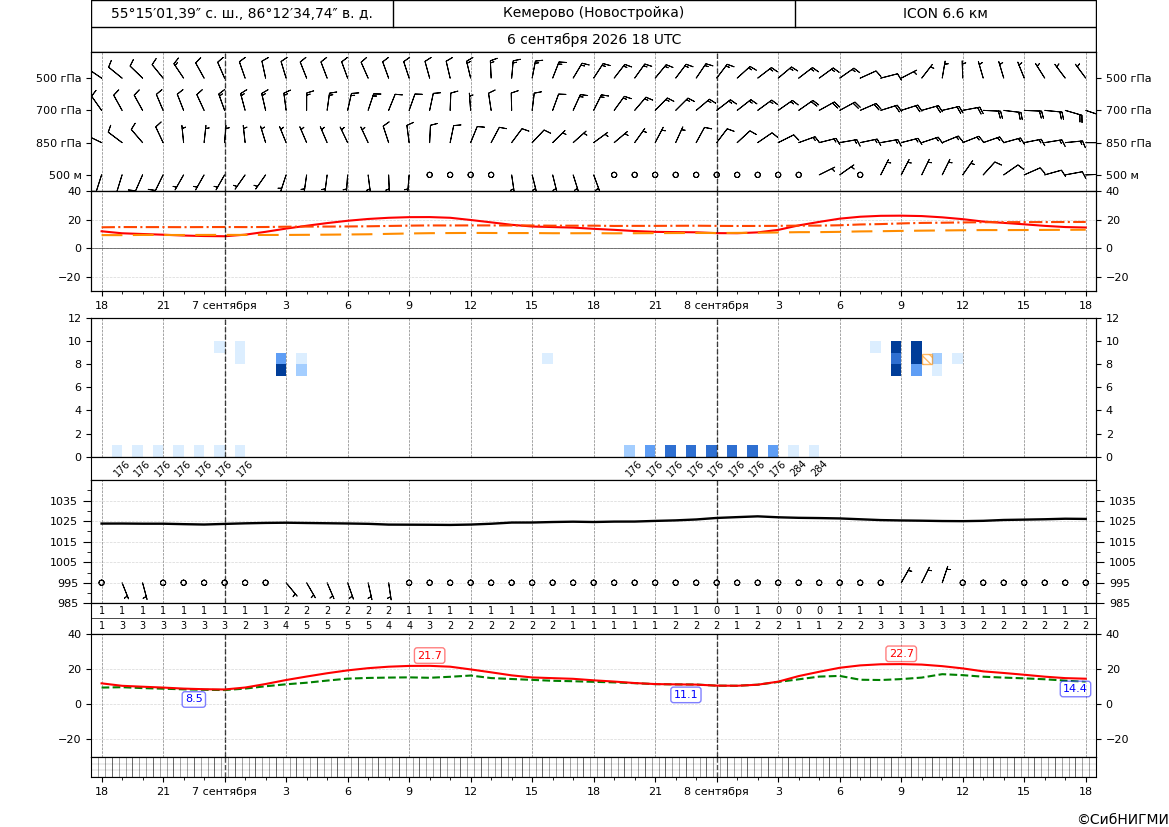
Task: Click the 21.7 maximum temperature label
Action: (429, 655)
